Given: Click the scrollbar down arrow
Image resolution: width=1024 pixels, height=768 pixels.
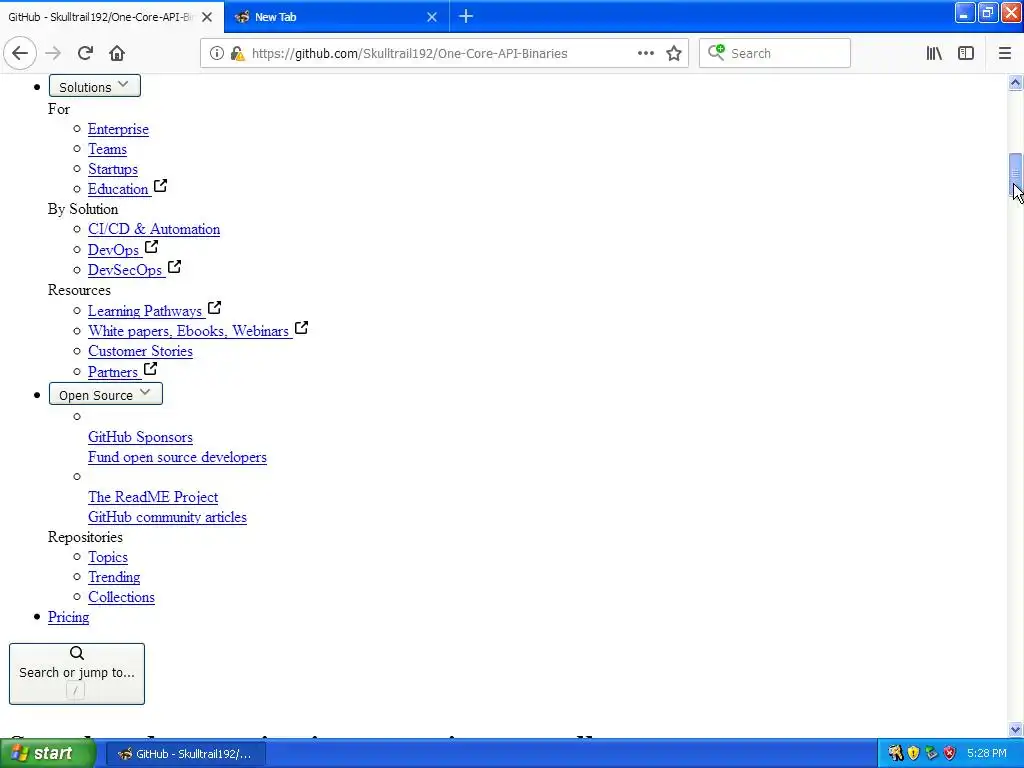Looking at the screenshot, I should [1015, 729].
